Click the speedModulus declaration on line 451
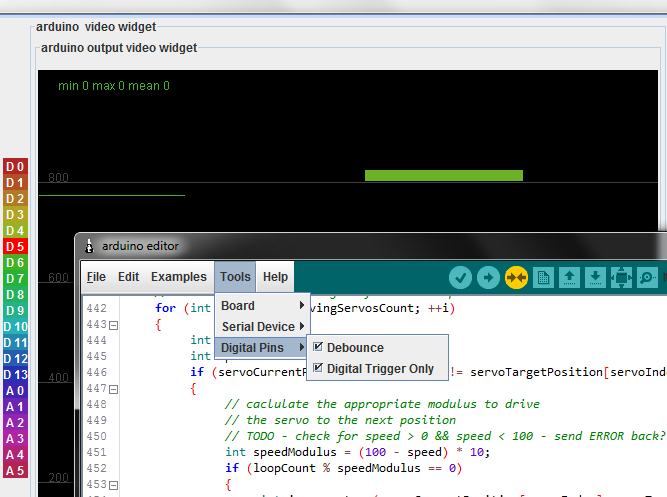 pos(358,452)
